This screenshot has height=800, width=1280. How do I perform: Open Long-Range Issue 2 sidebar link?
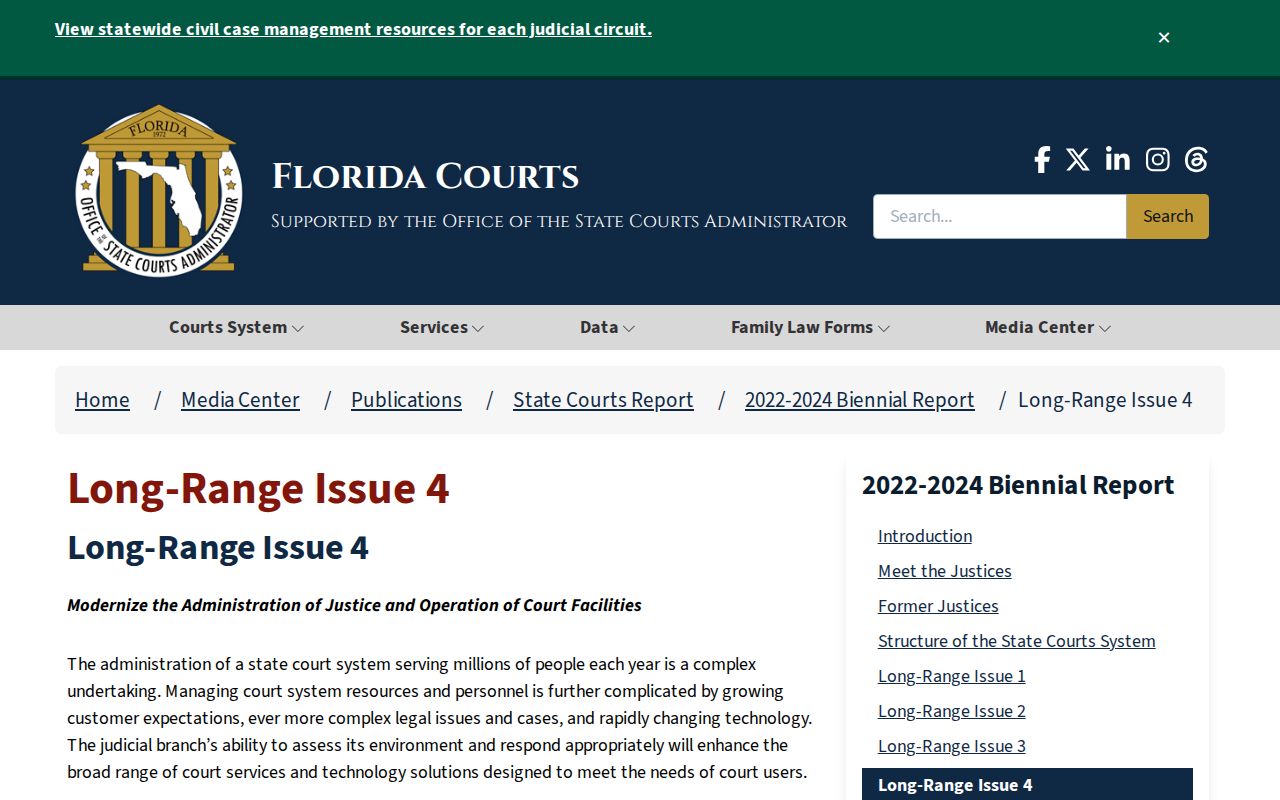(952, 711)
